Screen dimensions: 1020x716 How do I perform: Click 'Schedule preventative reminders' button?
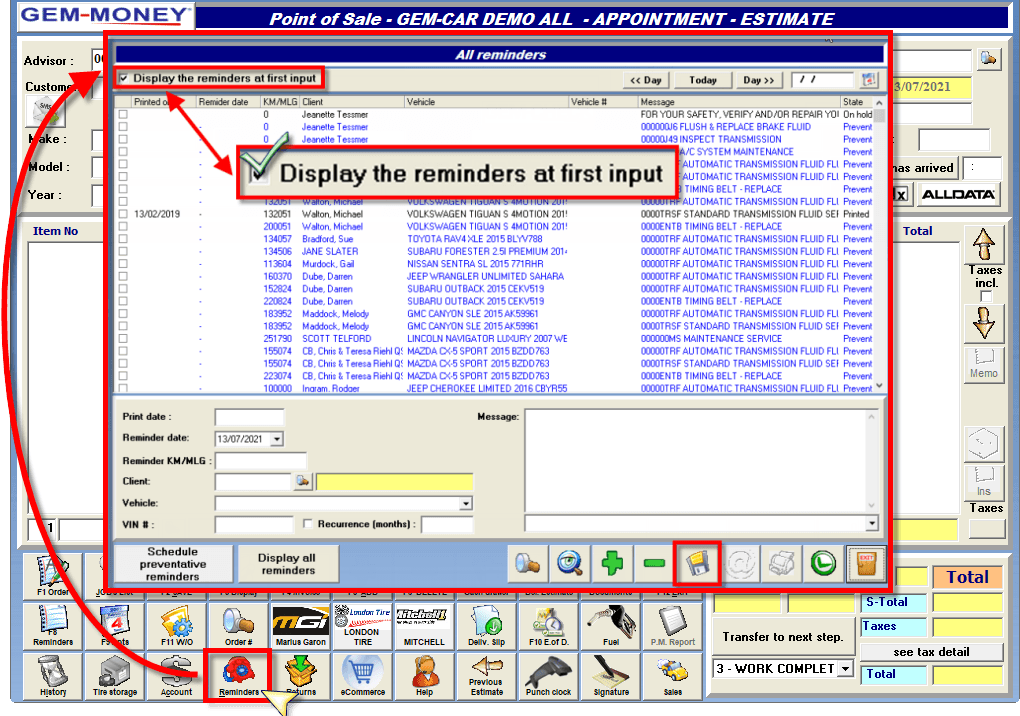(173, 564)
